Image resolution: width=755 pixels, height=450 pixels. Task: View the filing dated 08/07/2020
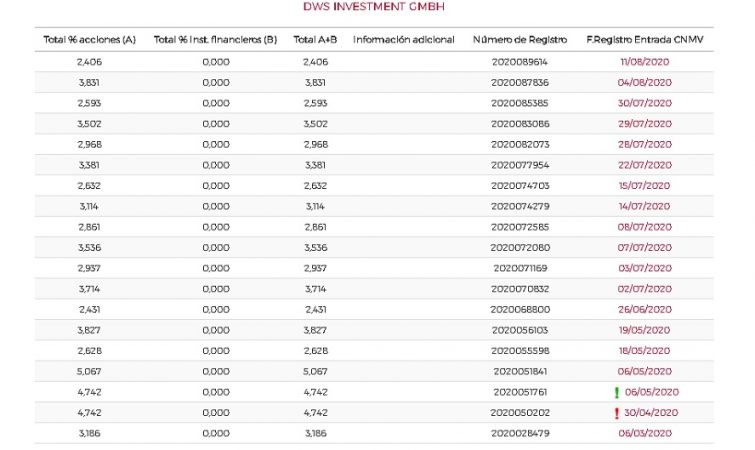pyautogui.click(x=643, y=227)
